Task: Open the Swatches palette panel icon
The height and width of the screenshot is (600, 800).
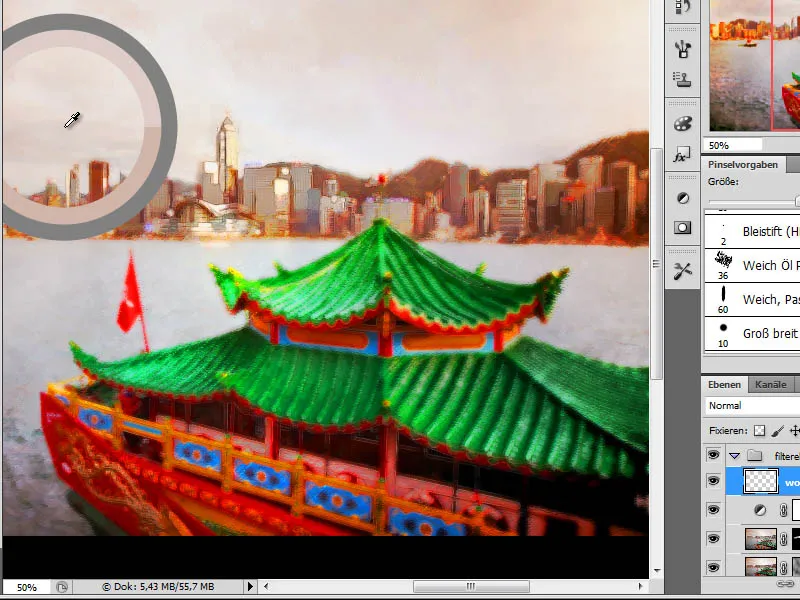Action: pos(683,123)
